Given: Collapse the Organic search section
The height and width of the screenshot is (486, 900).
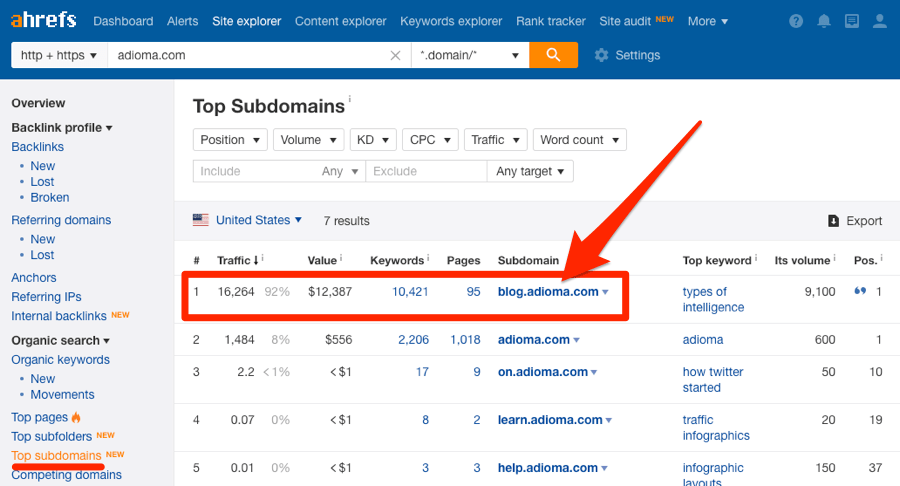Looking at the screenshot, I should click(x=60, y=340).
